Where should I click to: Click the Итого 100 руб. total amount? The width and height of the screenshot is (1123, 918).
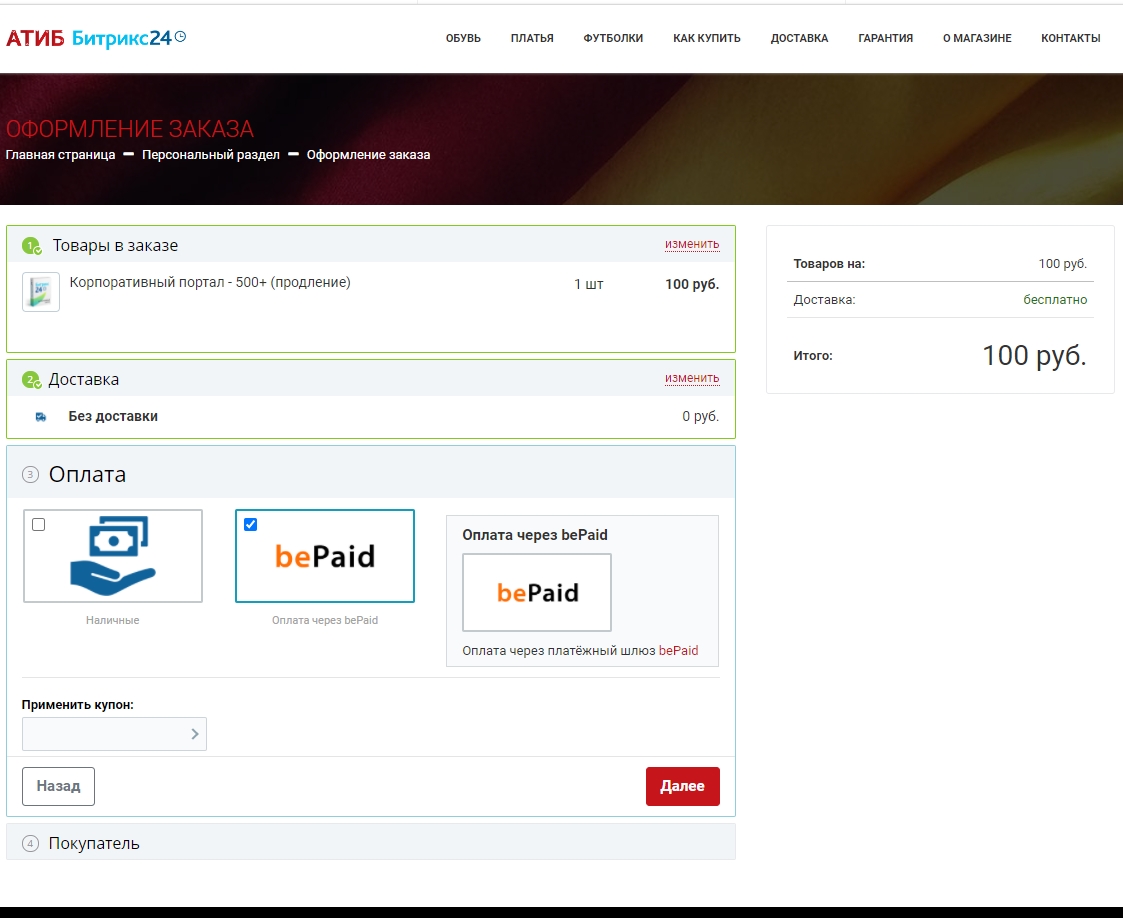(1033, 355)
